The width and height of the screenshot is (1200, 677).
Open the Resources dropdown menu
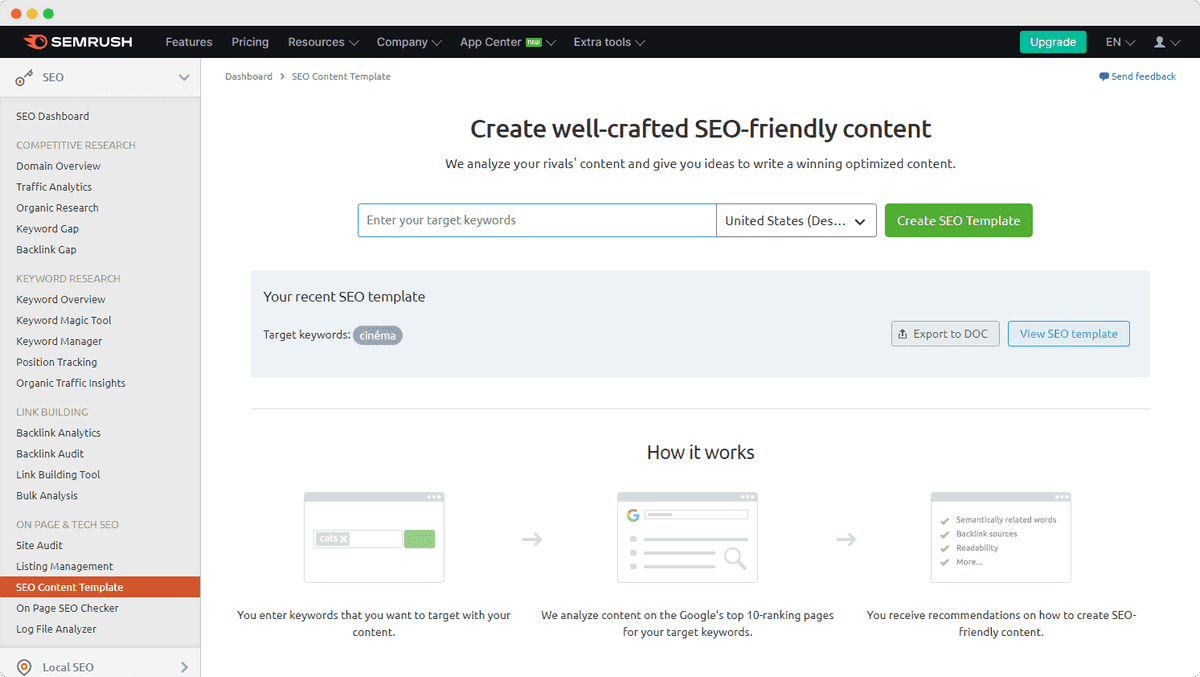click(x=323, y=42)
